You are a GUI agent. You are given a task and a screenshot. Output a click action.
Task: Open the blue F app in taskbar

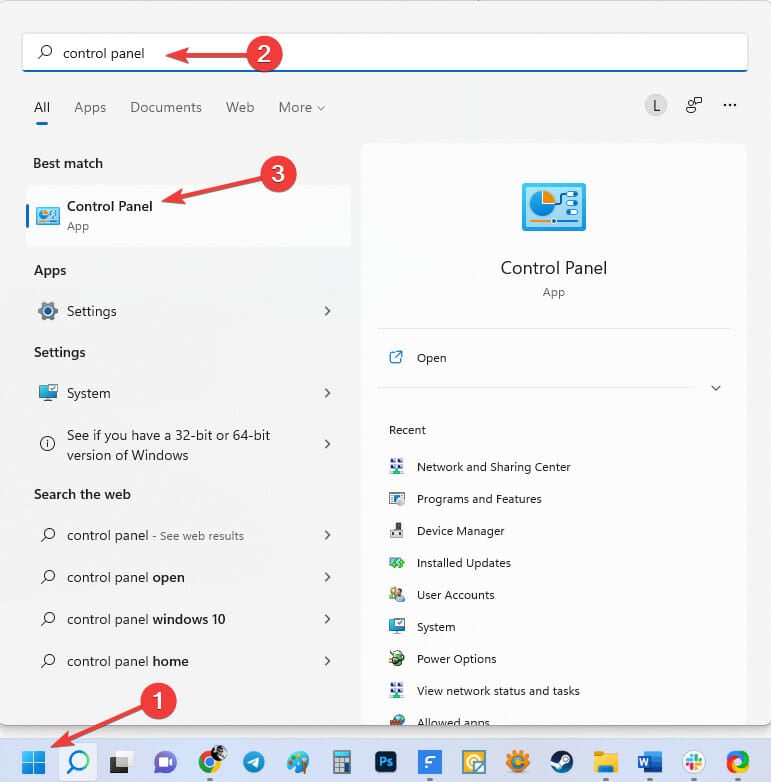[x=430, y=762]
